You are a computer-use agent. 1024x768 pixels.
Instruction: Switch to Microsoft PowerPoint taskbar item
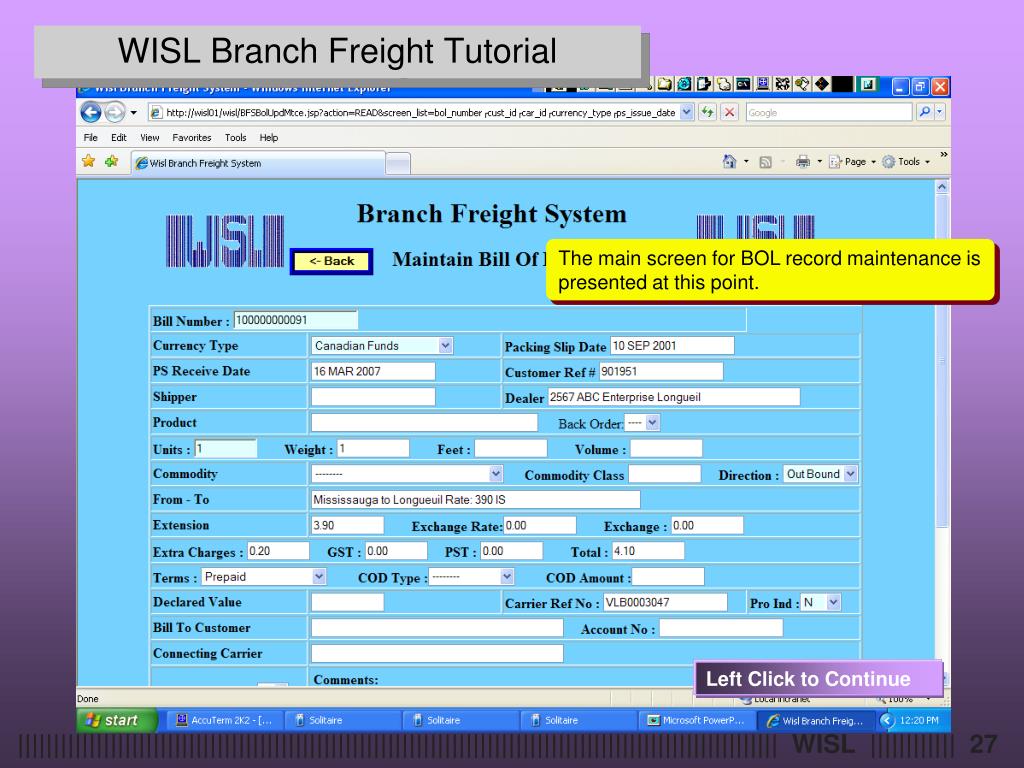coord(696,720)
